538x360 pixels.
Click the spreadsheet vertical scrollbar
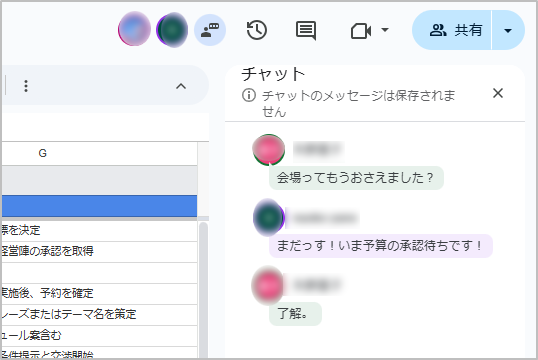point(203,290)
